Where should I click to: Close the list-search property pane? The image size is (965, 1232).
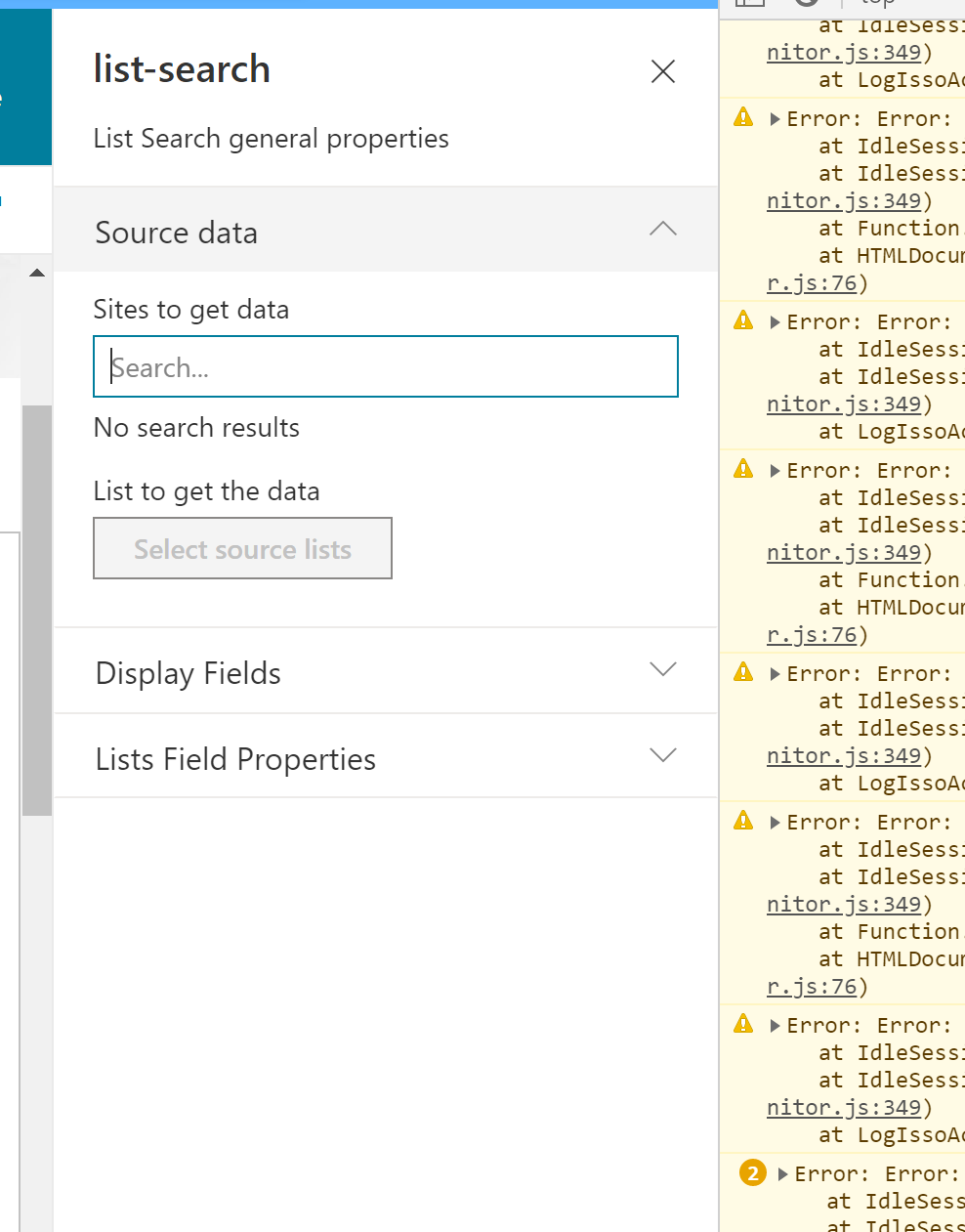[663, 71]
